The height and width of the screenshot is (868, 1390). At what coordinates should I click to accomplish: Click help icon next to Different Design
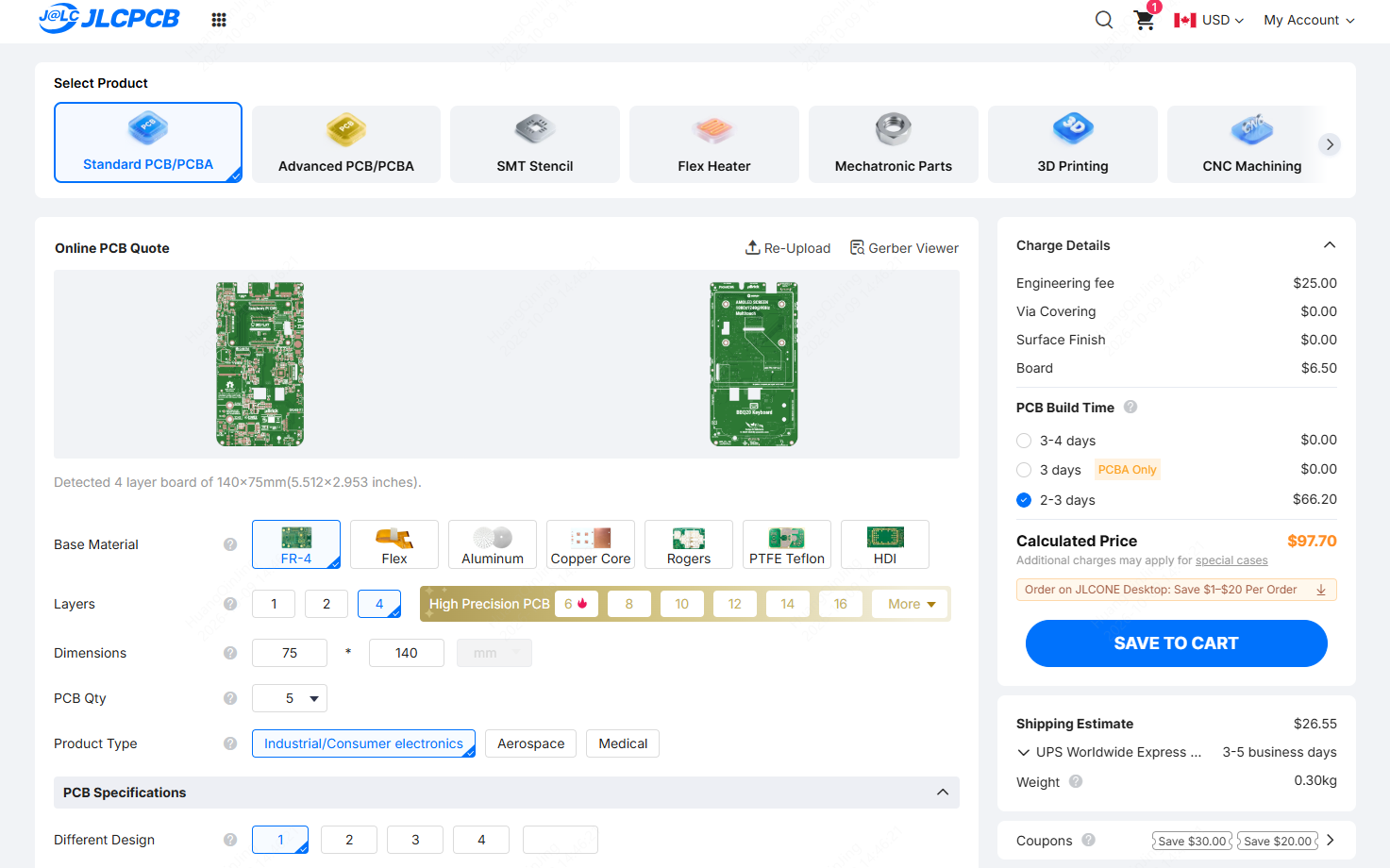230,840
